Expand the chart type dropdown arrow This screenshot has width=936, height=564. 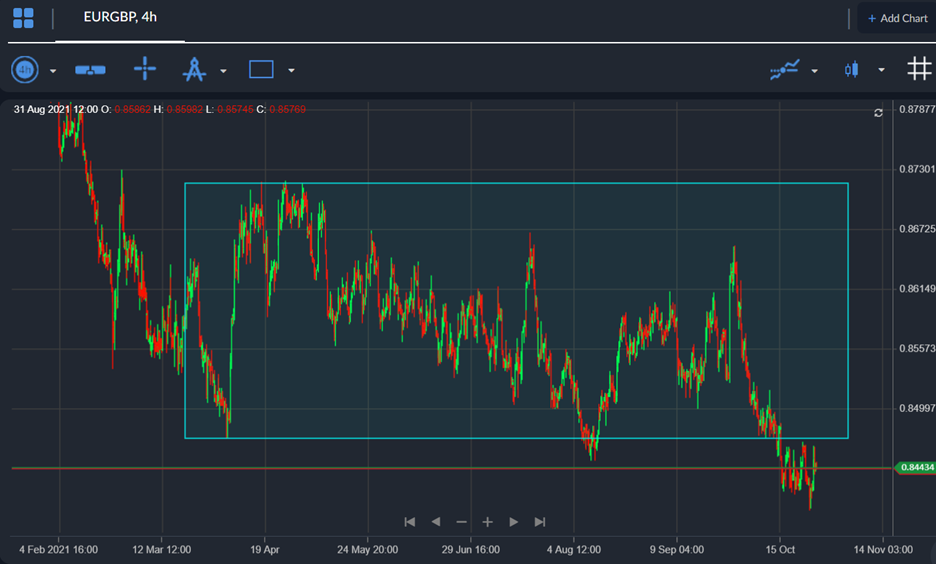881,71
